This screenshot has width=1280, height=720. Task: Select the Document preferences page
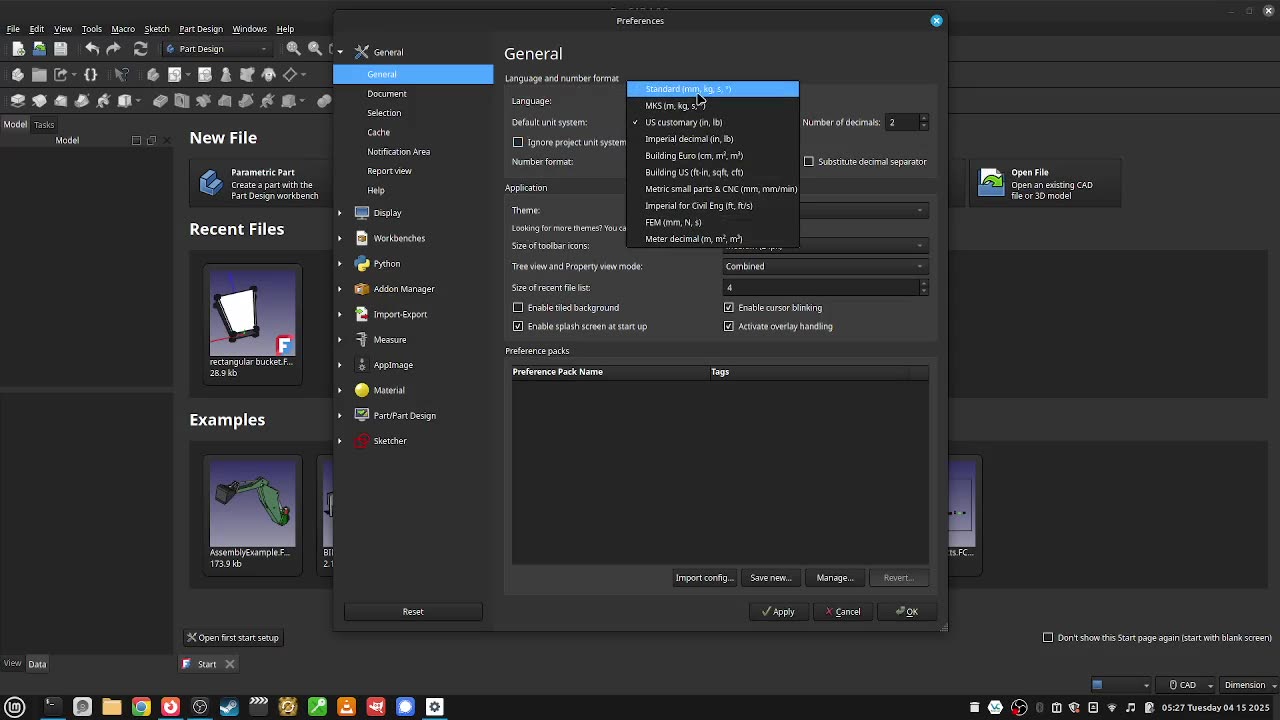coord(386,94)
